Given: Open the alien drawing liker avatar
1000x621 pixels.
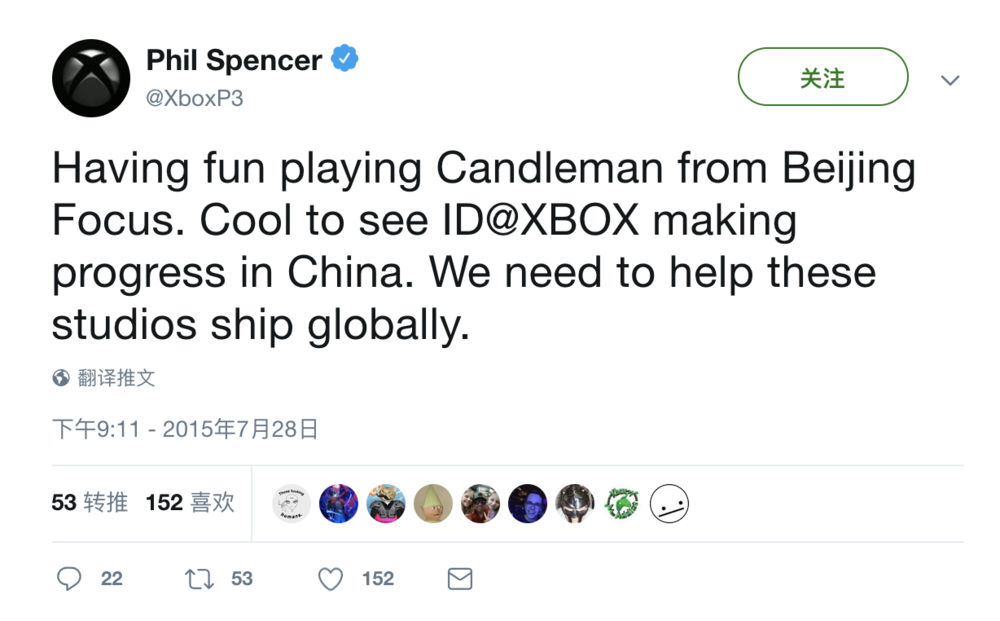Looking at the screenshot, I should pos(292,504).
